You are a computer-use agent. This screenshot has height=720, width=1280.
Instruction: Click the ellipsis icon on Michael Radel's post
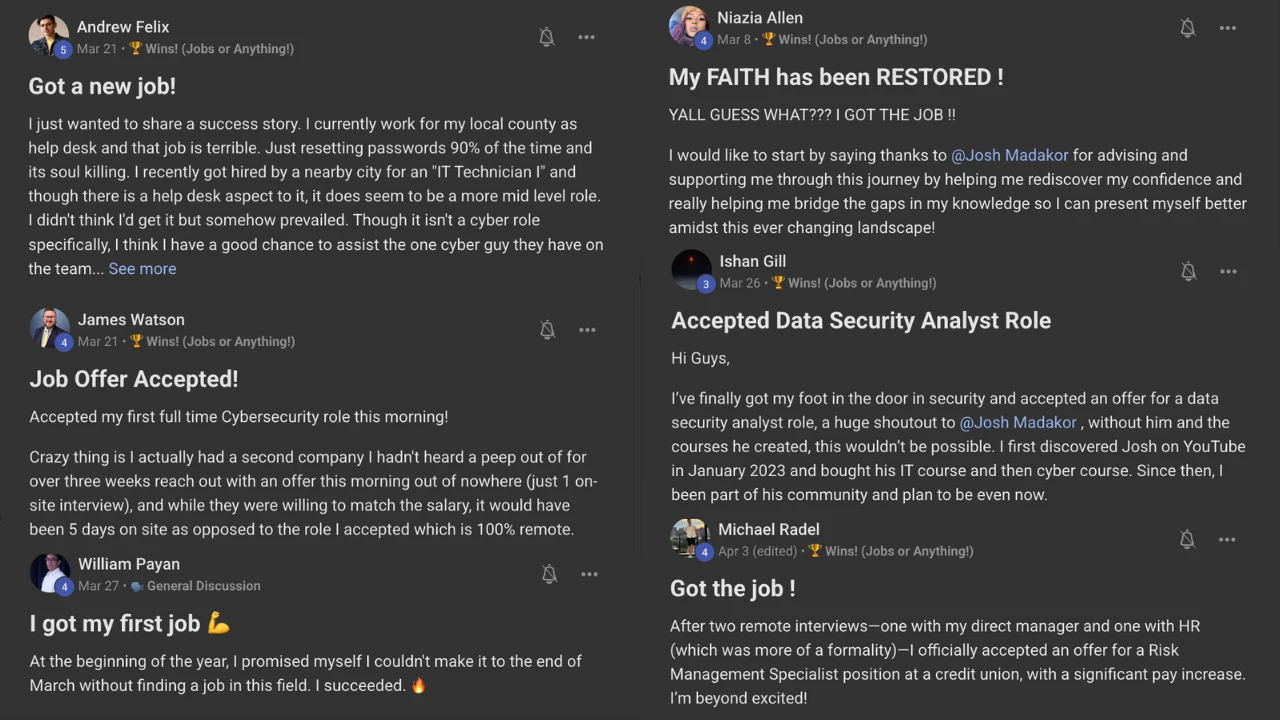[x=1227, y=540]
